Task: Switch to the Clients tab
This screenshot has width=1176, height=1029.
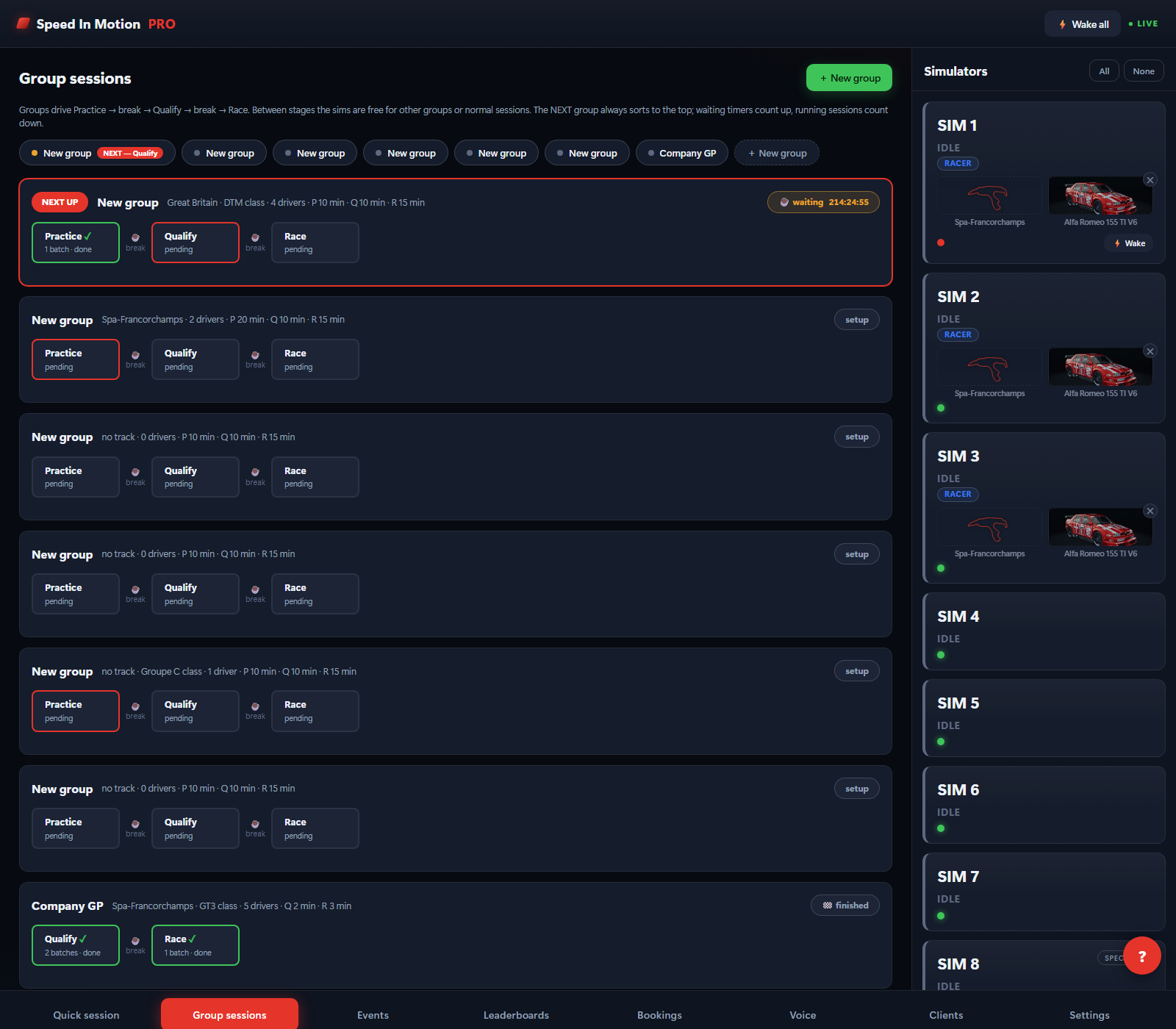Action: [x=946, y=1015]
